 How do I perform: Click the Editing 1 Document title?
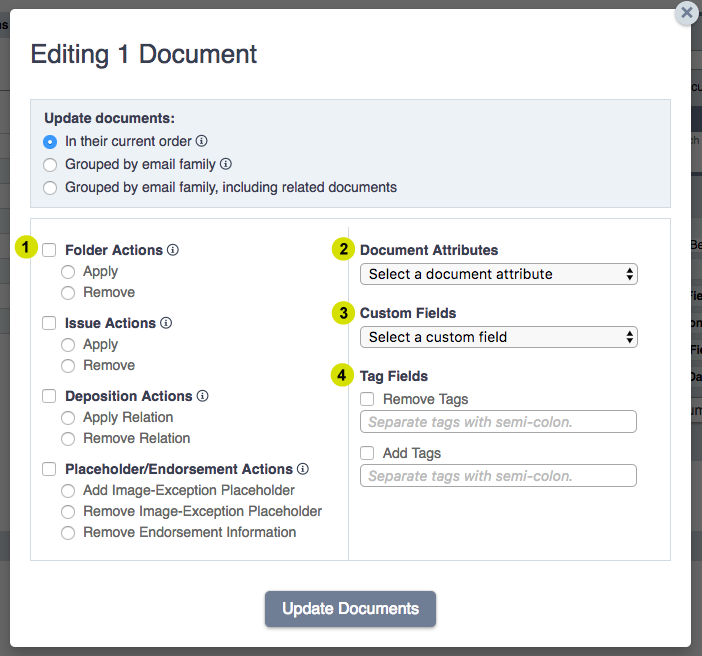(144, 54)
